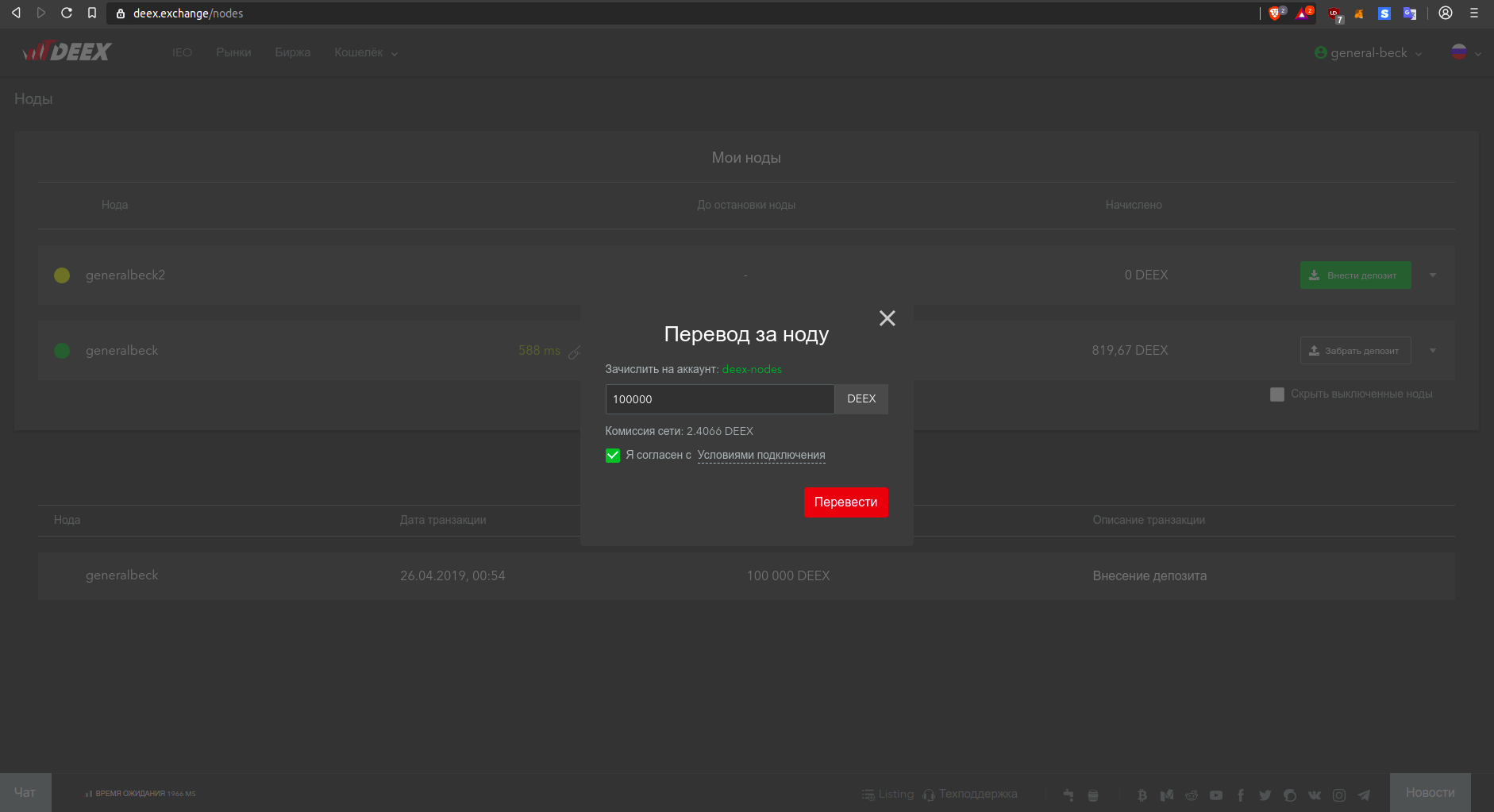1494x812 pixels.
Task: Open the MetaMask fox extension icon
Action: 1359,13
